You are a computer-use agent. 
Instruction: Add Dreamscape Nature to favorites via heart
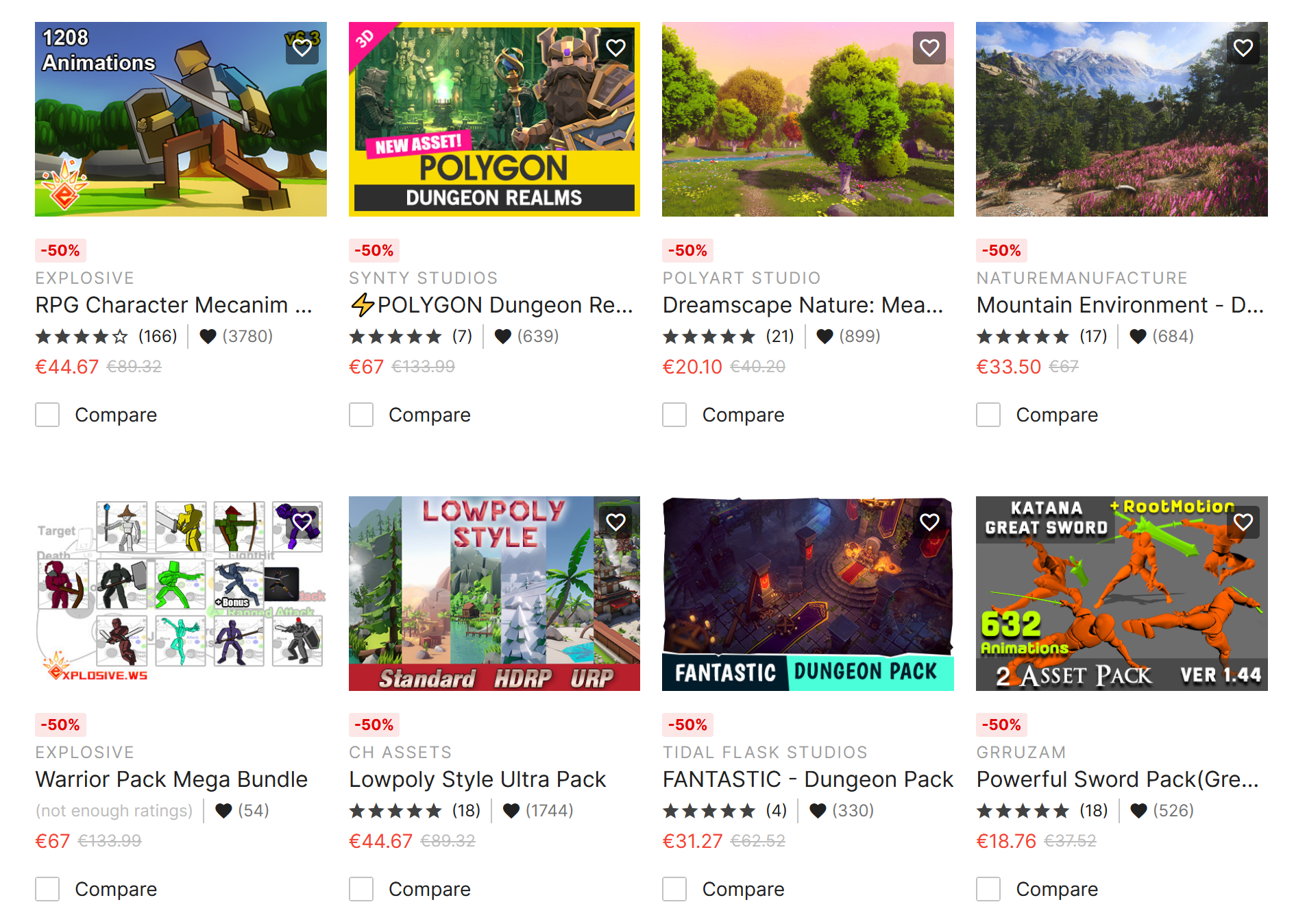[929, 48]
